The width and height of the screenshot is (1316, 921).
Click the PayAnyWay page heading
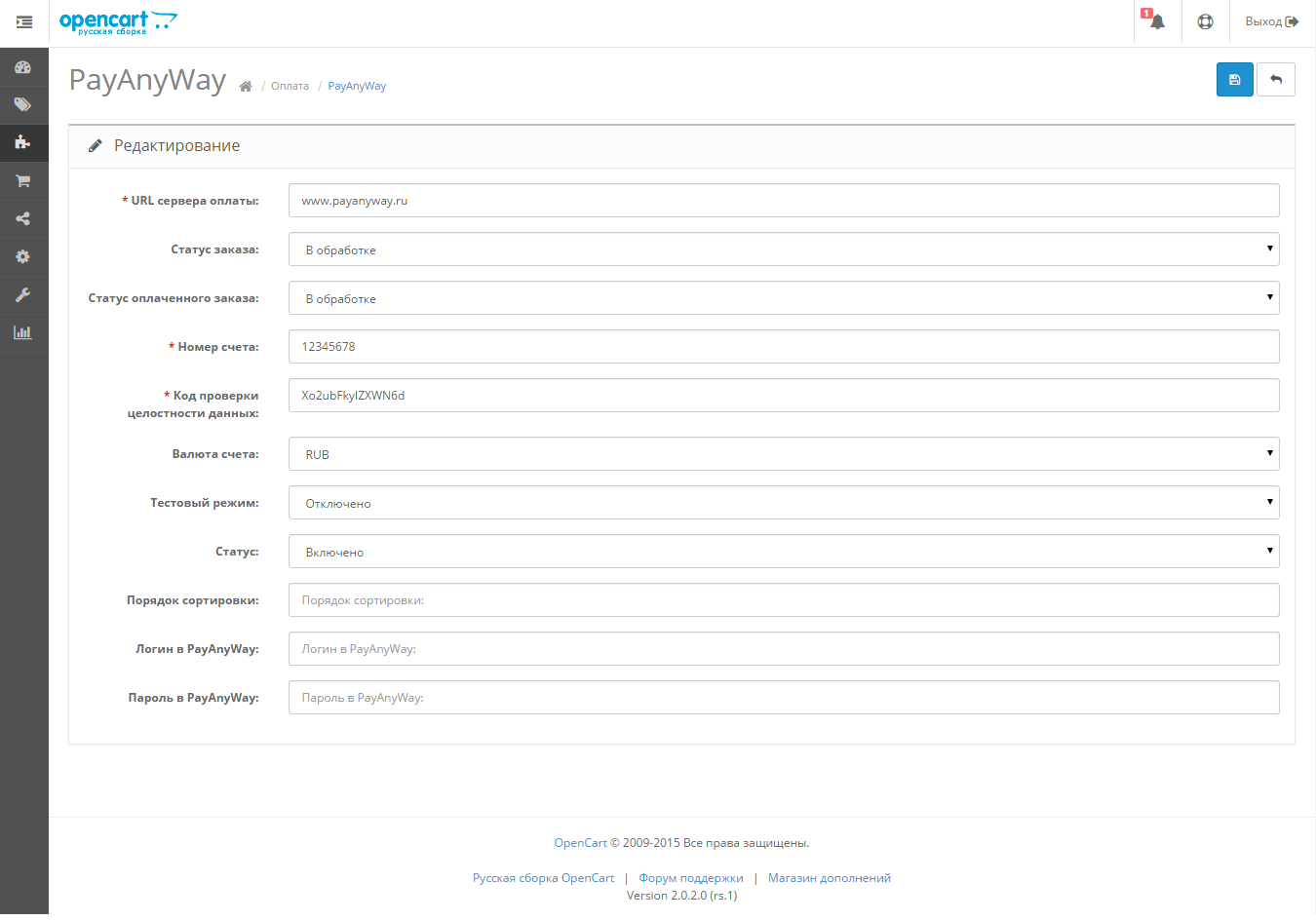tap(147, 80)
